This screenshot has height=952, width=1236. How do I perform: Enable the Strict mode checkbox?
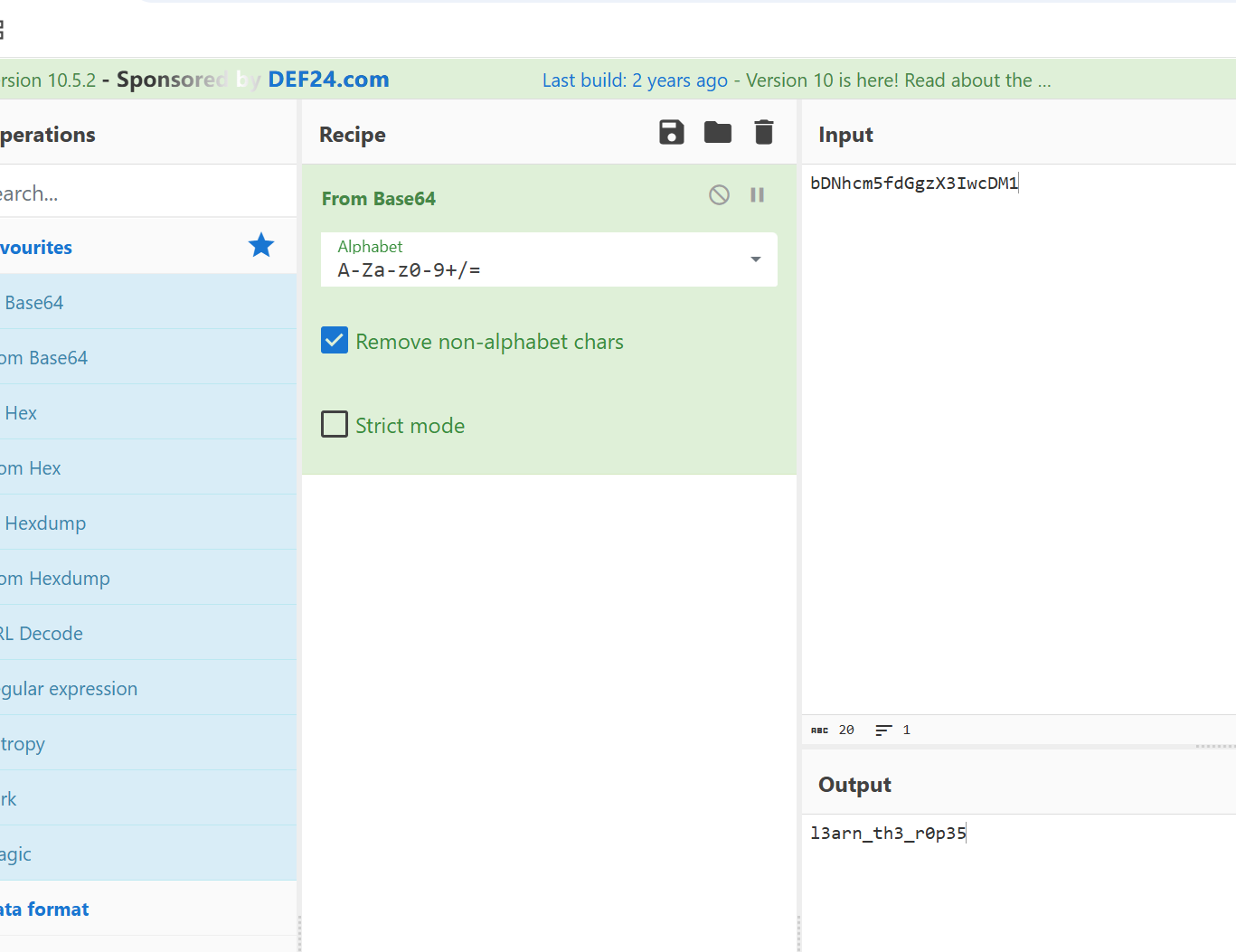tap(335, 425)
